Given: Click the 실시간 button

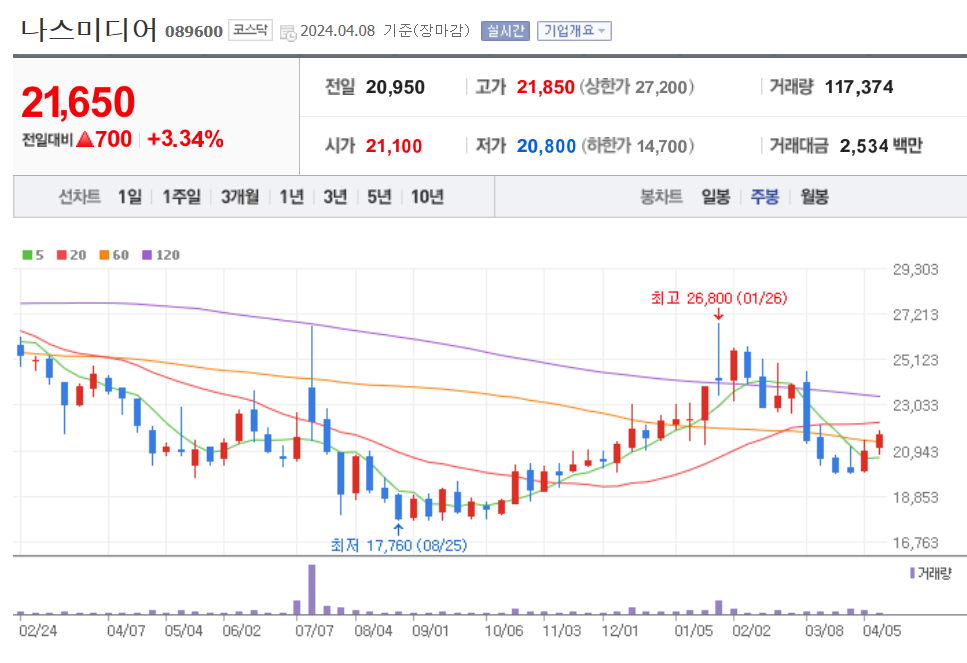Looking at the screenshot, I should point(505,31).
